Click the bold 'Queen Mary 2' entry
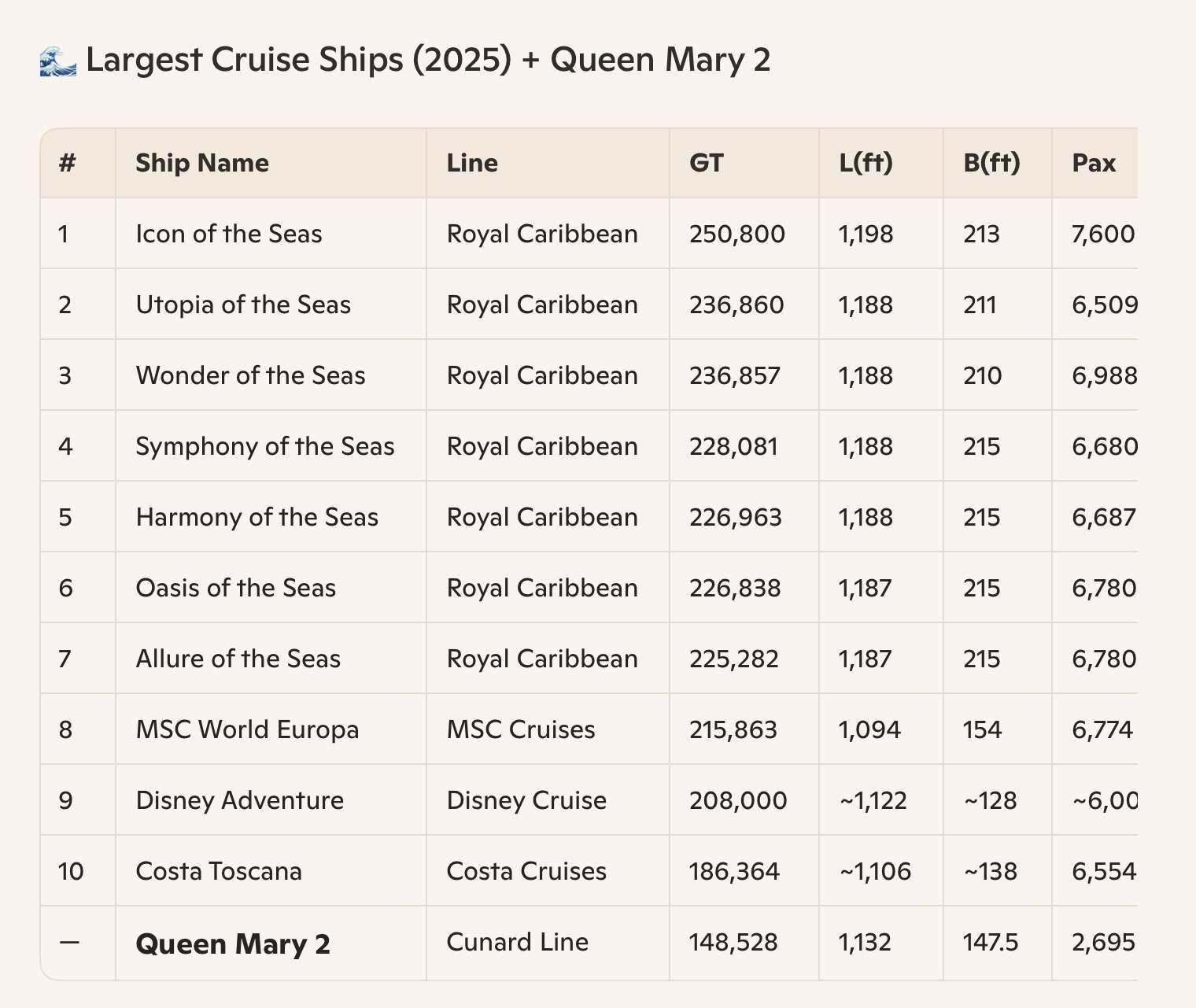 pos(233,943)
